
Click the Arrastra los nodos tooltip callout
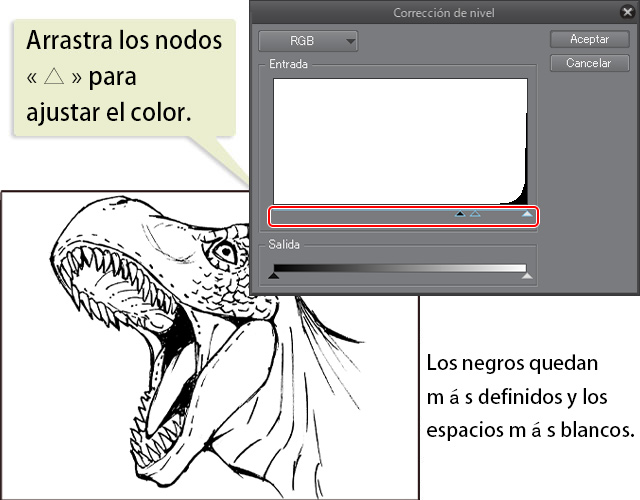tap(125, 78)
